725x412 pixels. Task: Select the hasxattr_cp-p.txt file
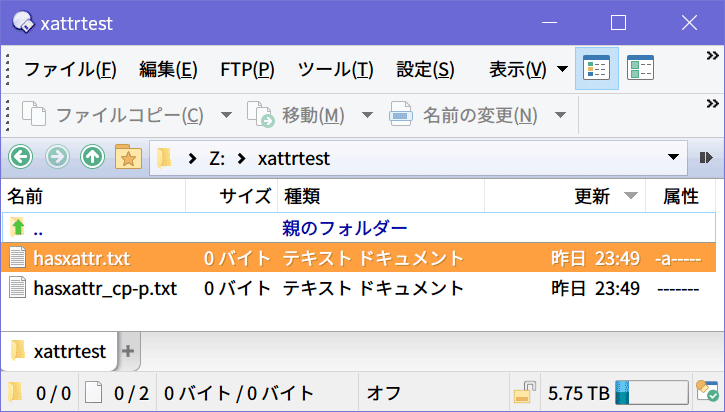click(105, 289)
